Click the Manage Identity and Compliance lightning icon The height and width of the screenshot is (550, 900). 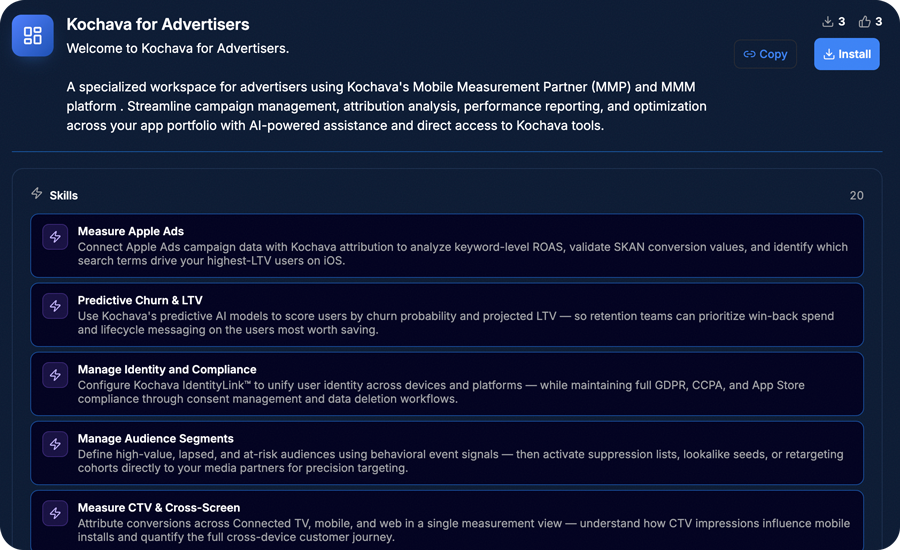coord(55,375)
